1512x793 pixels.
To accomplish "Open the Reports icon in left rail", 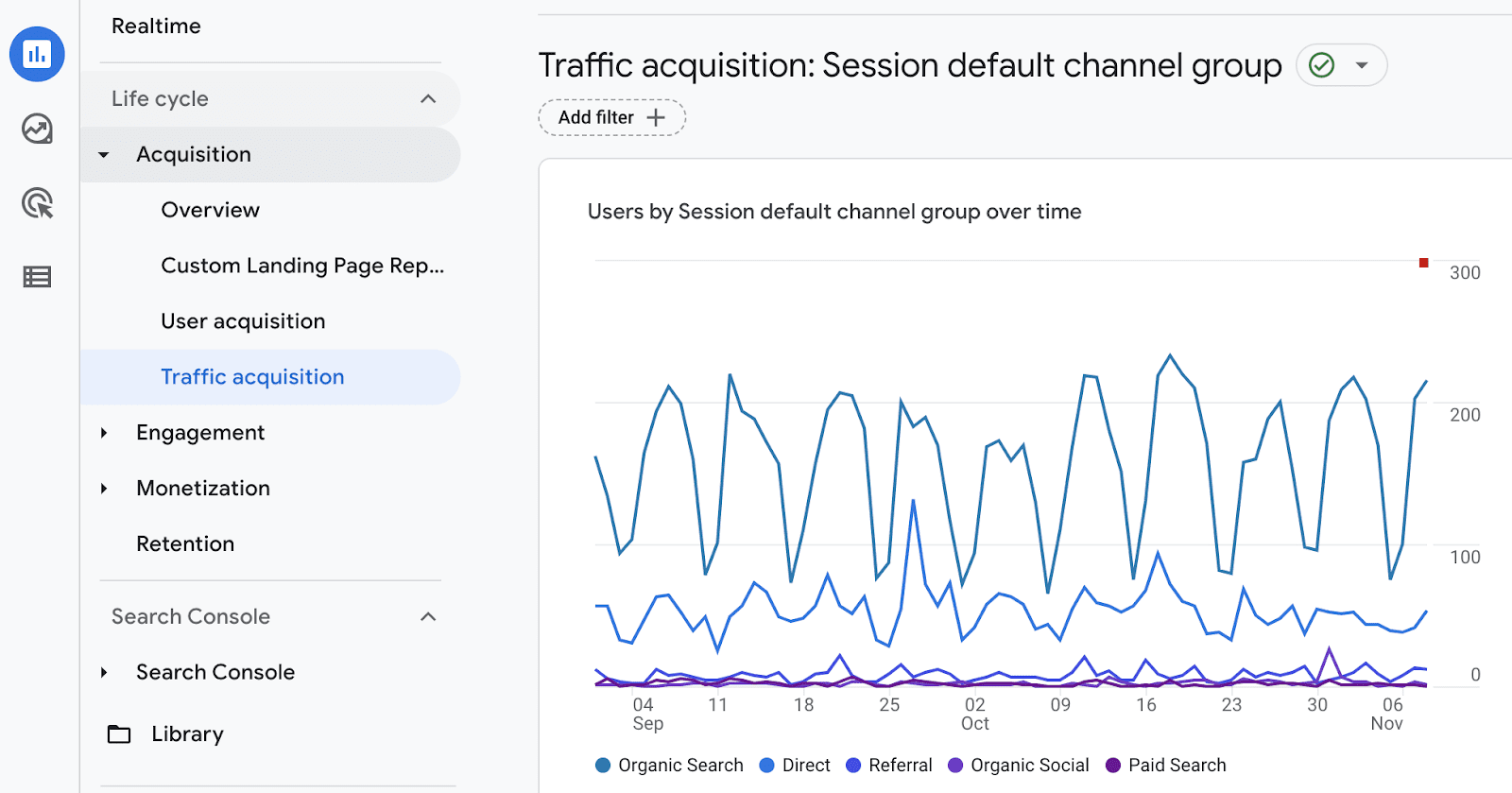I will pos(37,54).
